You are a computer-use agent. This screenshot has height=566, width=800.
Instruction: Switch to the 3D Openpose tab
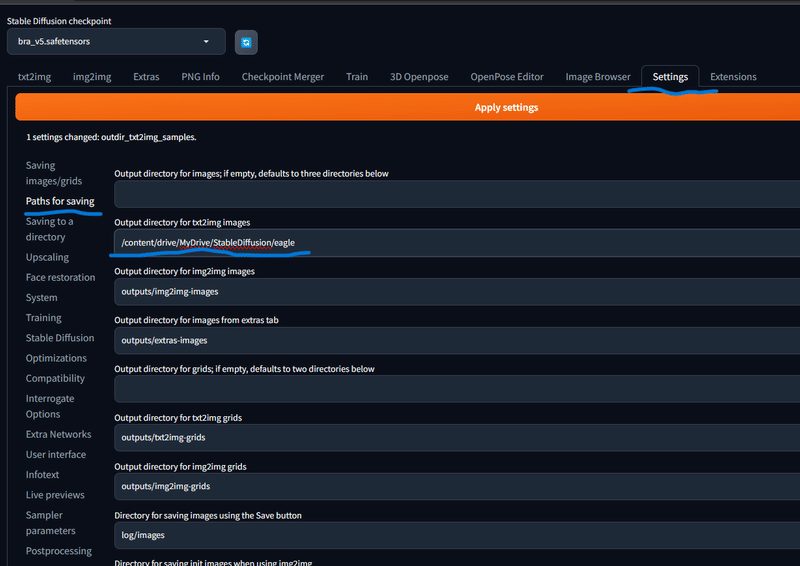[419, 77]
